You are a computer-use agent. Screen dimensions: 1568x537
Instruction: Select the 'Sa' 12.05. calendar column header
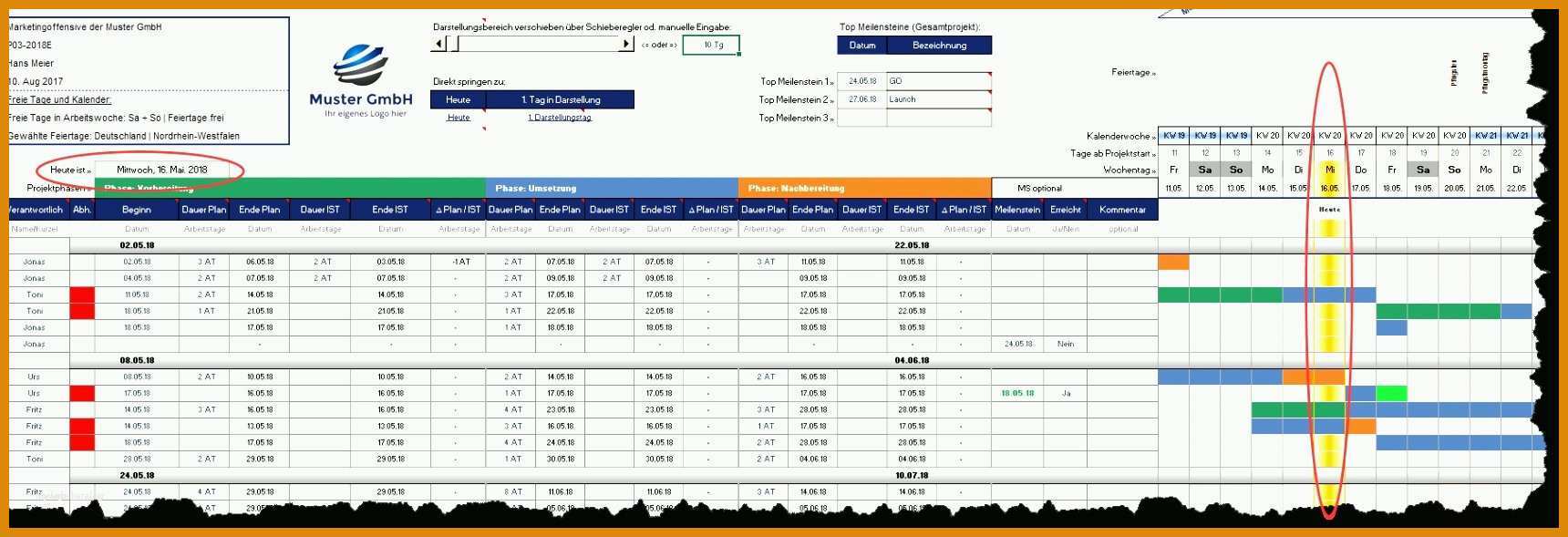(1205, 170)
